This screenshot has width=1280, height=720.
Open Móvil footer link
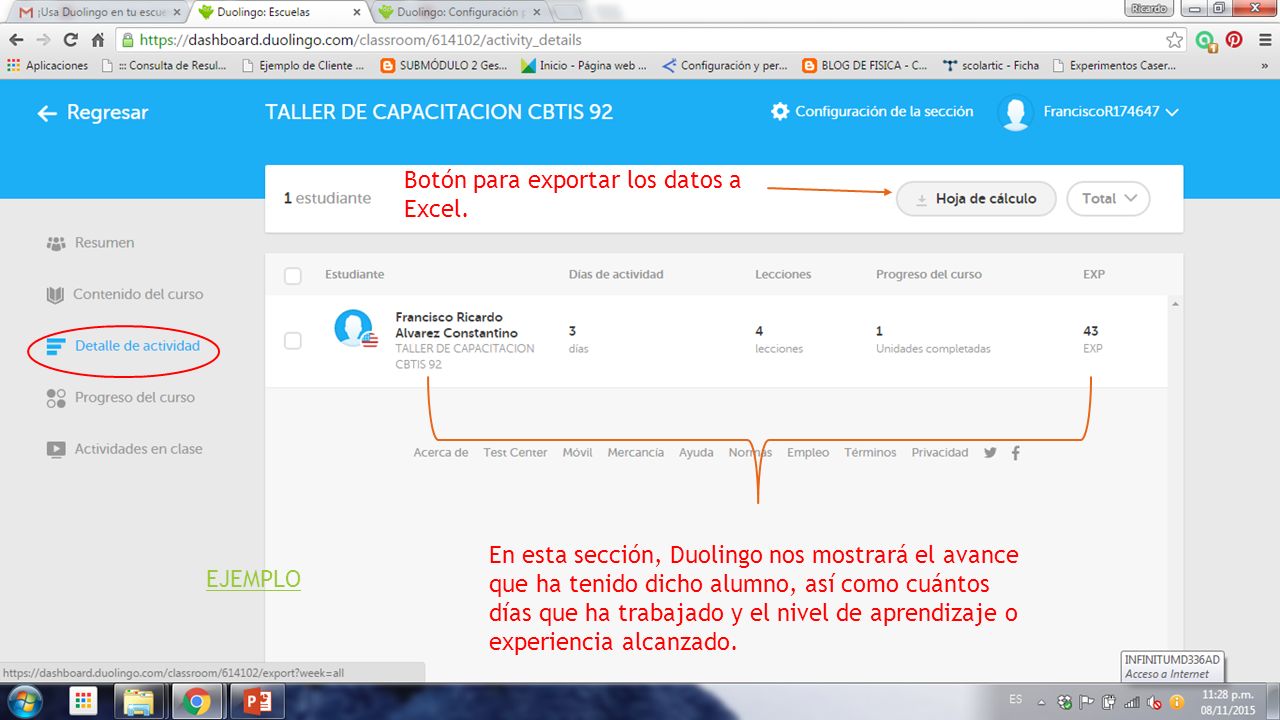(577, 453)
